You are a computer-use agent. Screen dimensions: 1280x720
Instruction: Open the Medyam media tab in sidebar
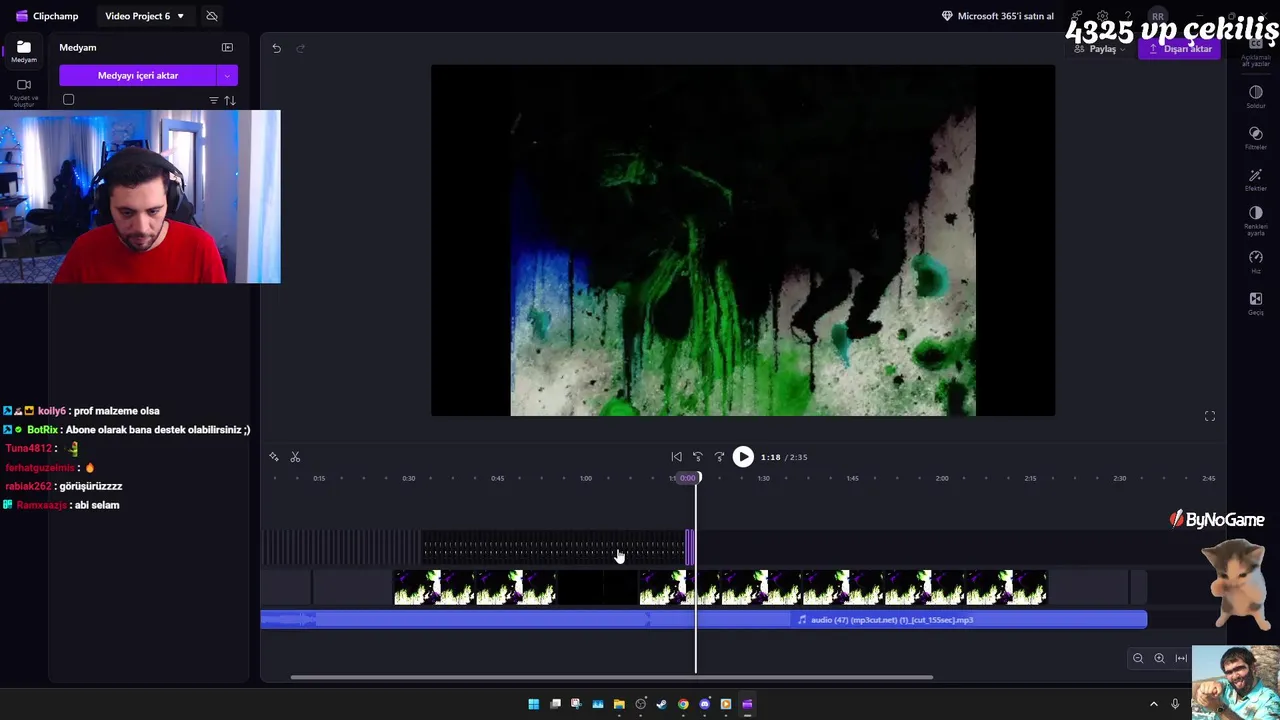click(x=24, y=51)
